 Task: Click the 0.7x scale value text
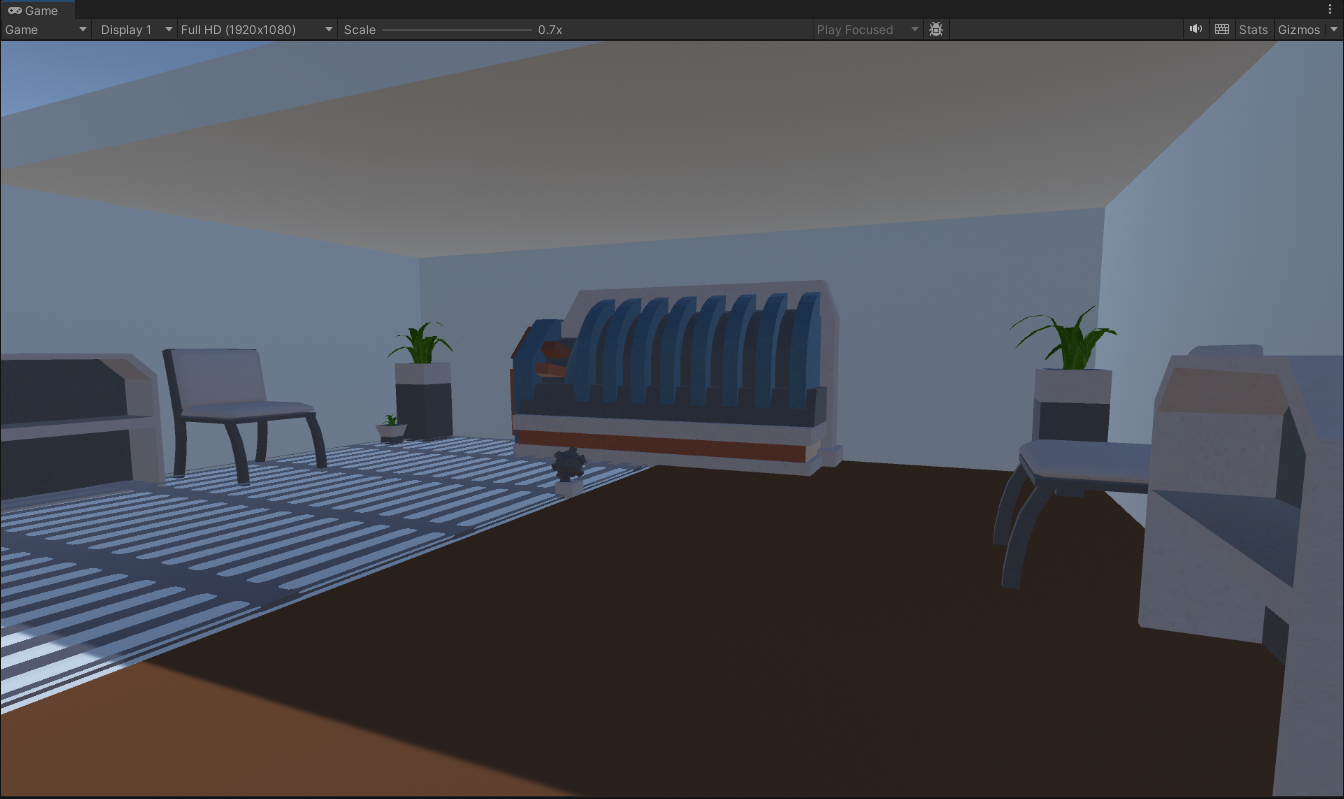(x=550, y=30)
